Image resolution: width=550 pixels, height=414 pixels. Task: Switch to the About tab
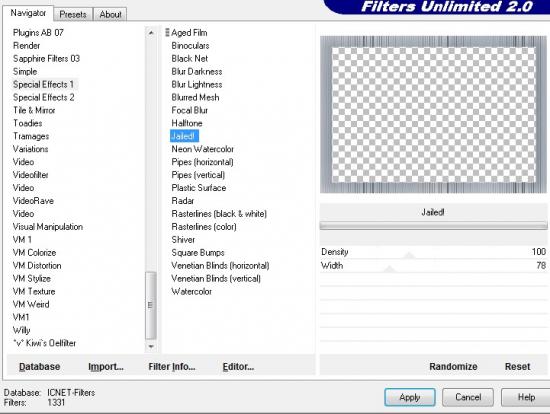110,15
